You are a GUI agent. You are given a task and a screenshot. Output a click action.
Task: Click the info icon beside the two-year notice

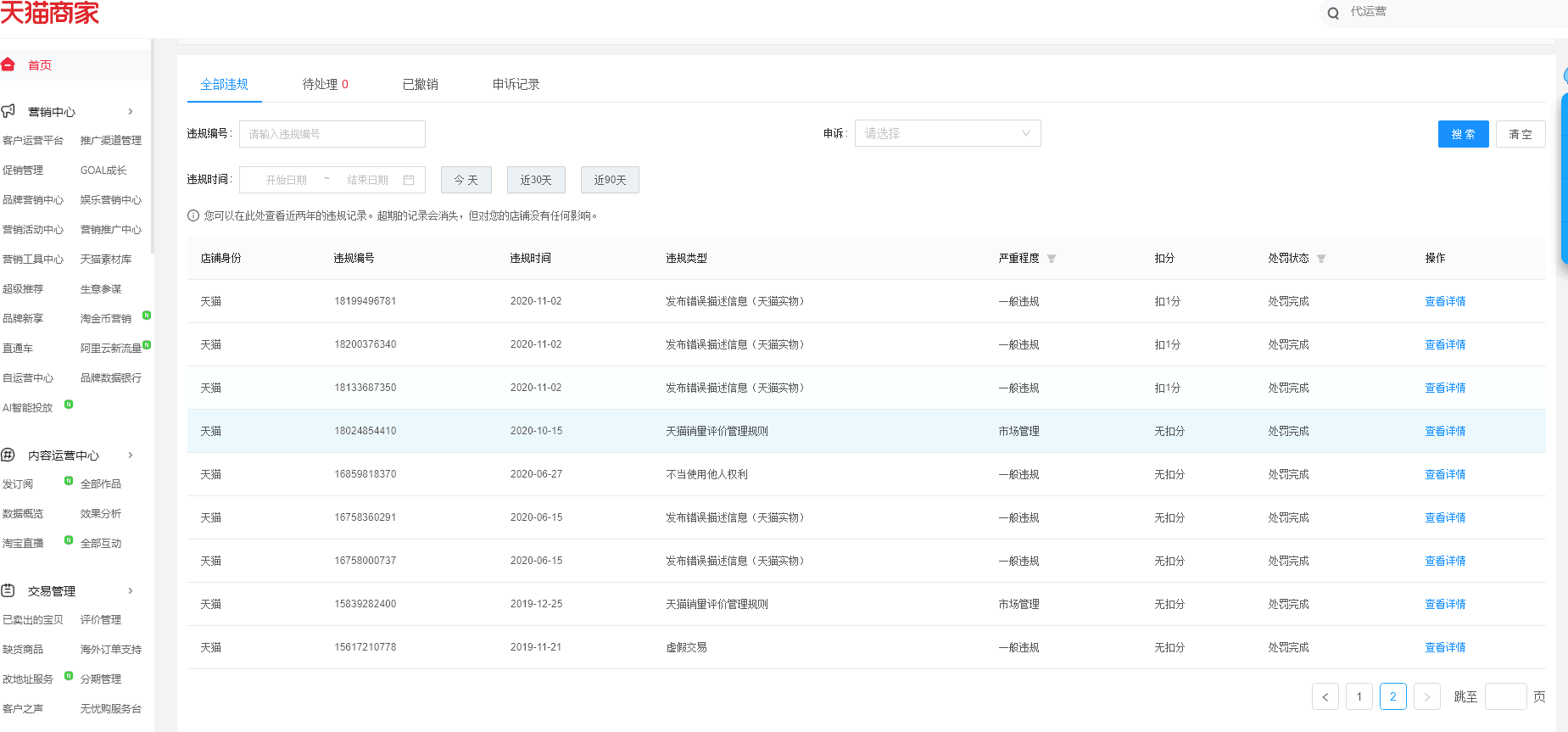(x=193, y=215)
